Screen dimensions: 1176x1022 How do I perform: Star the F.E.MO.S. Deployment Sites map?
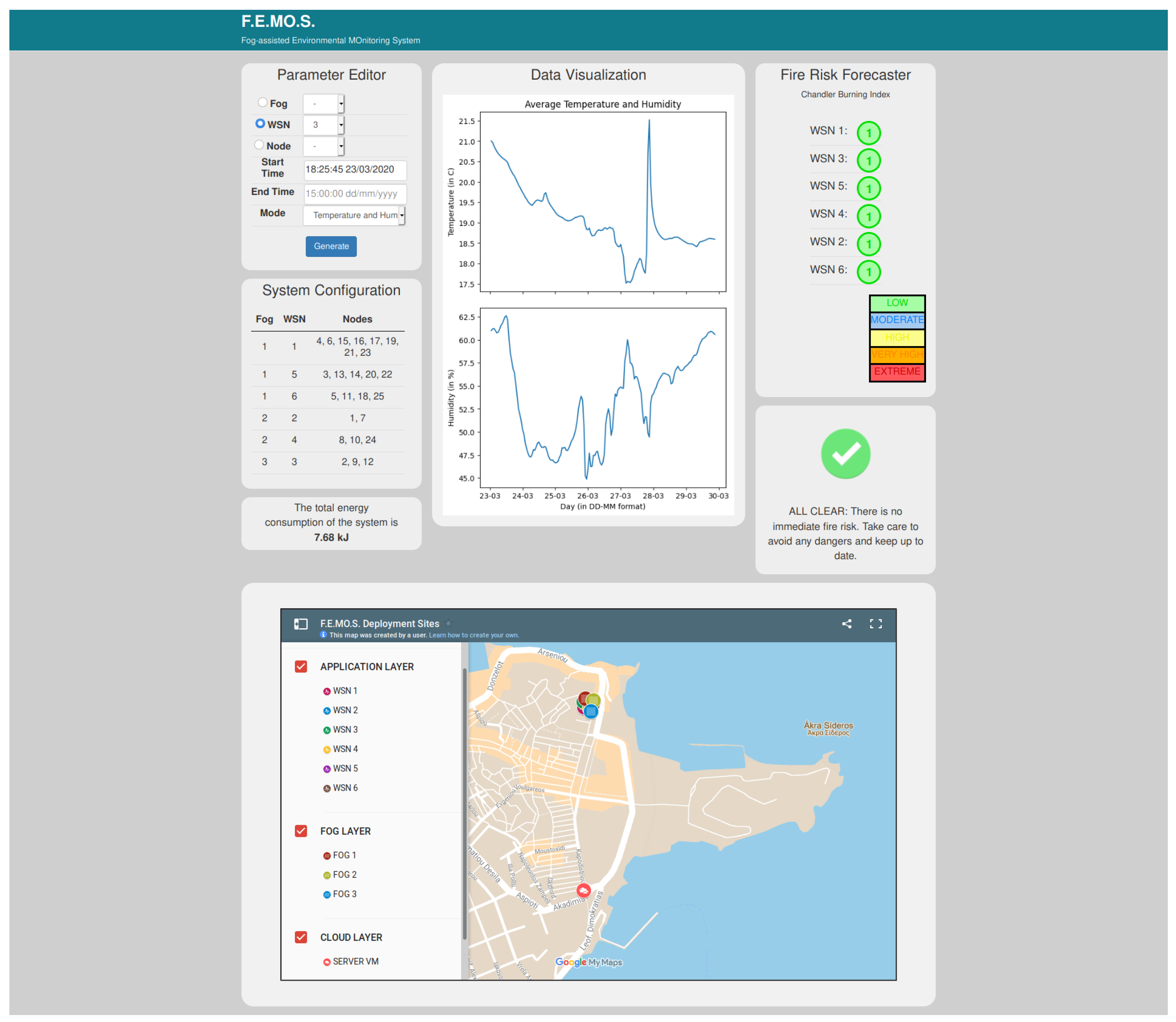(x=448, y=624)
